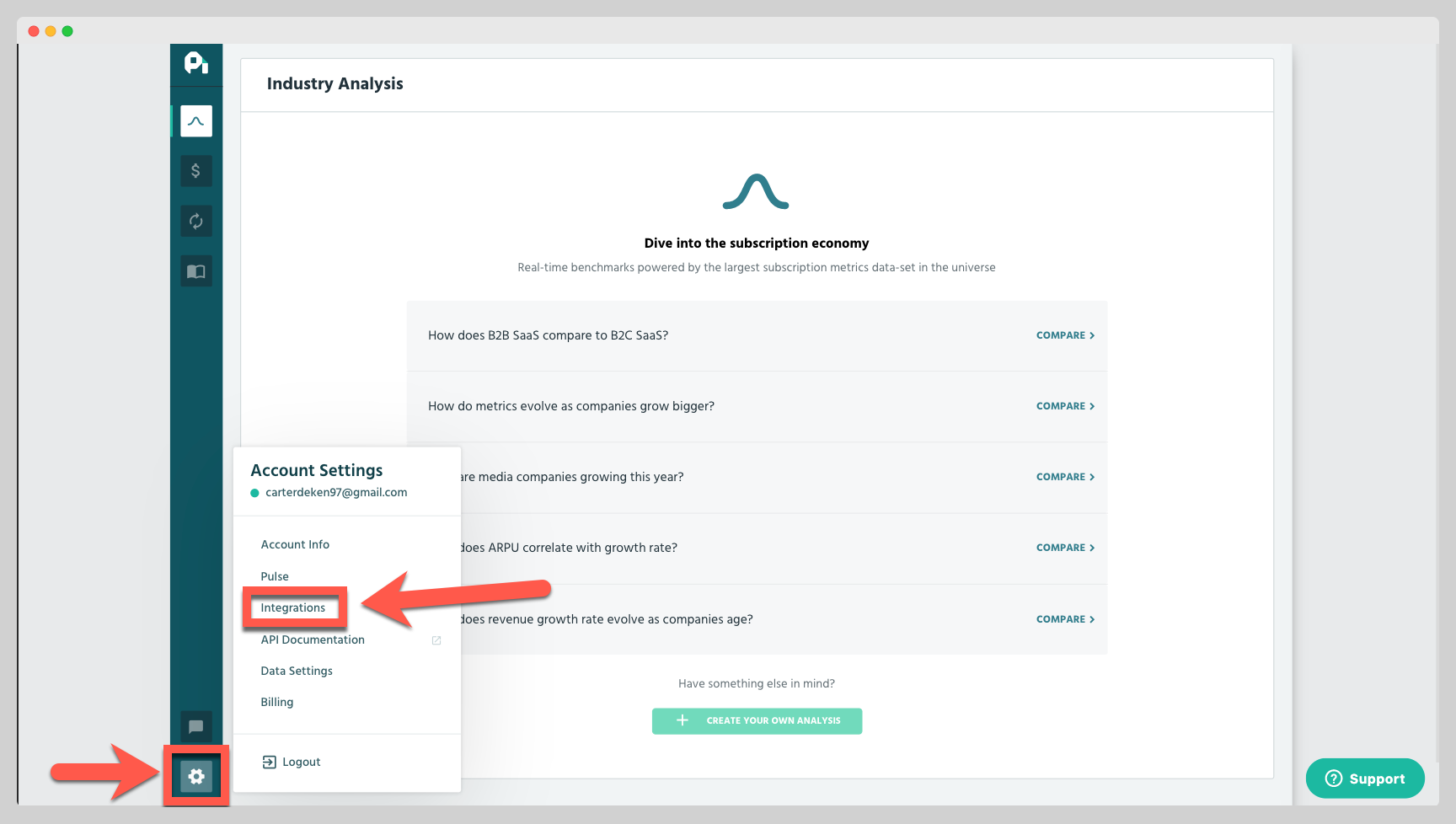Open Account Info from settings menu

pyautogui.click(x=295, y=544)
